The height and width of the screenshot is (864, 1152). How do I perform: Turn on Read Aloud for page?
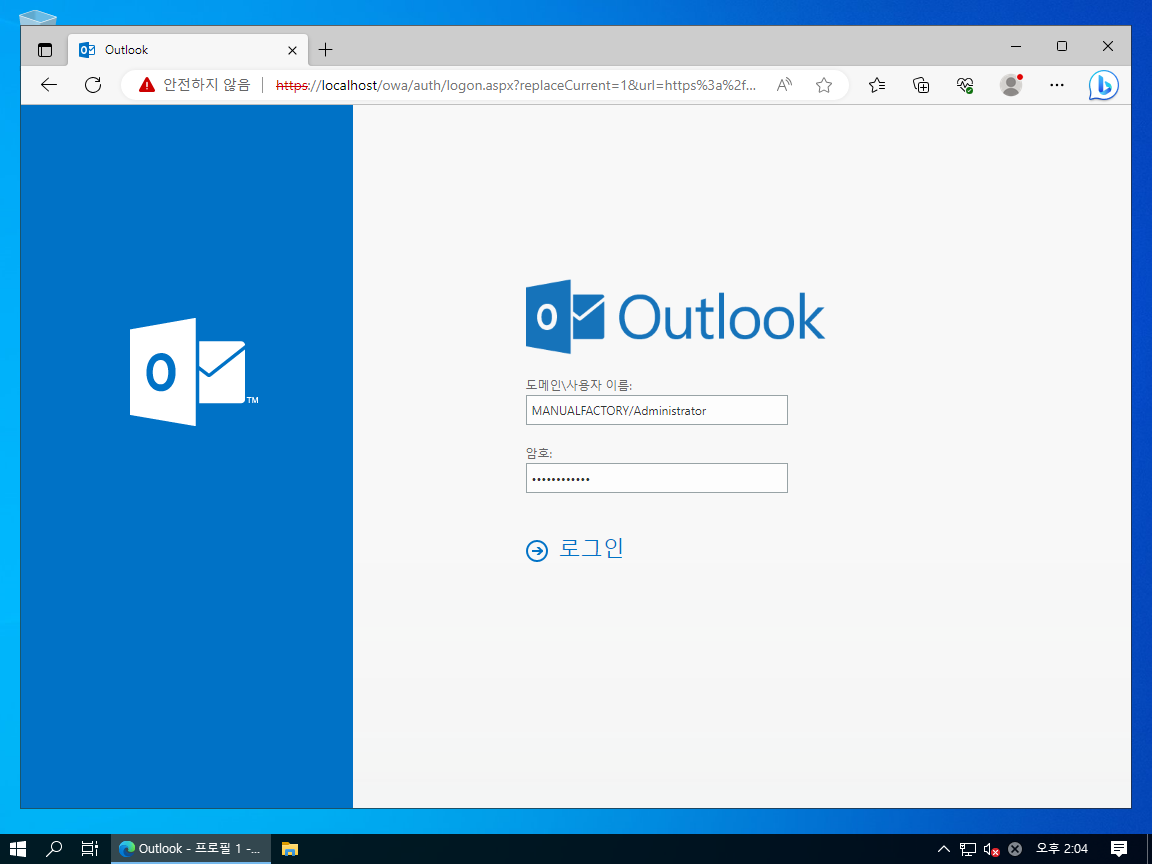[784, 85]
